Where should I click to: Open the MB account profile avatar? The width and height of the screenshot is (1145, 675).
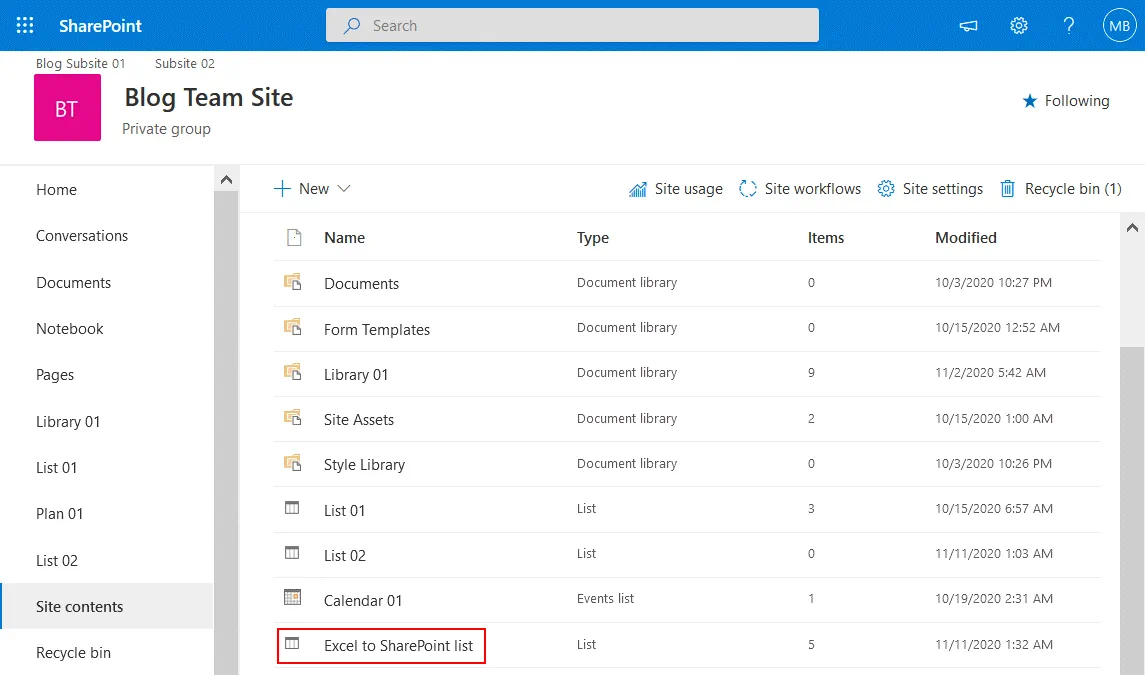1118,26
